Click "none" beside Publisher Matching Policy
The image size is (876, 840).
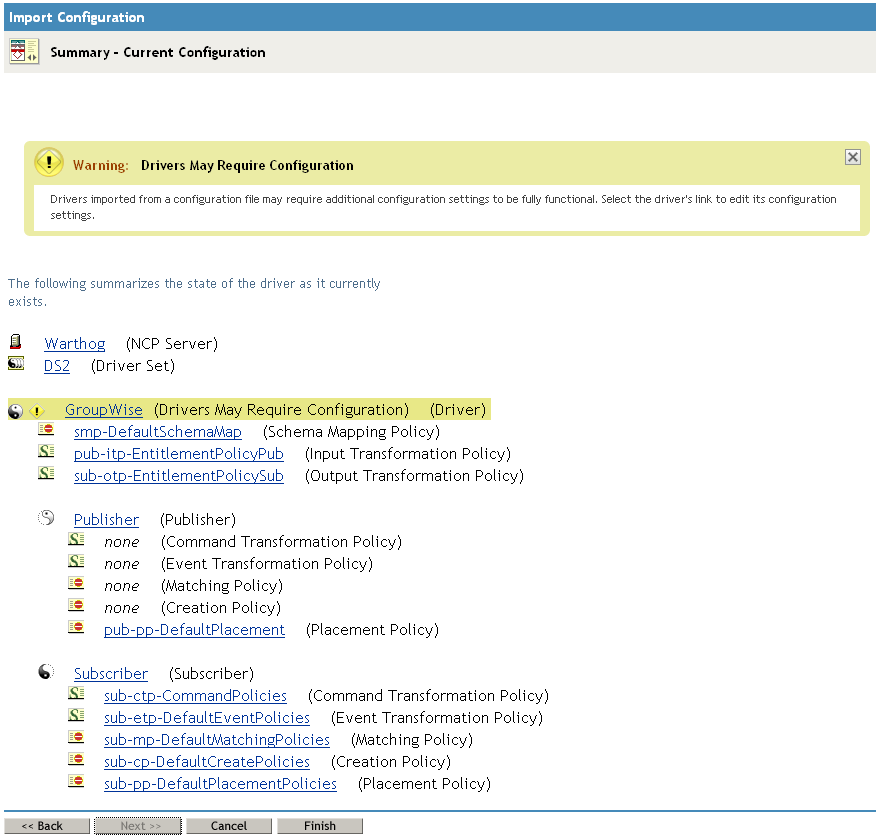pyautogui.click(x=122, y=586)
